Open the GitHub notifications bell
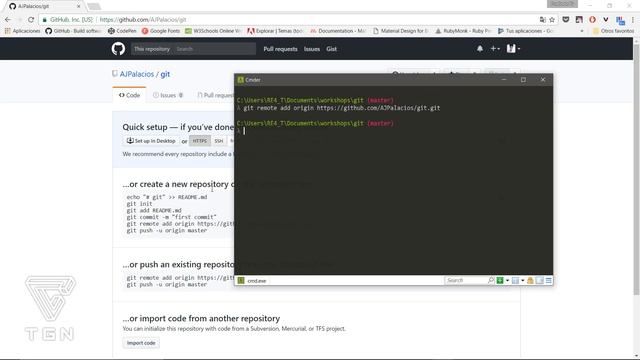Viewport: 640px width, 360px height. pos(480,49)
